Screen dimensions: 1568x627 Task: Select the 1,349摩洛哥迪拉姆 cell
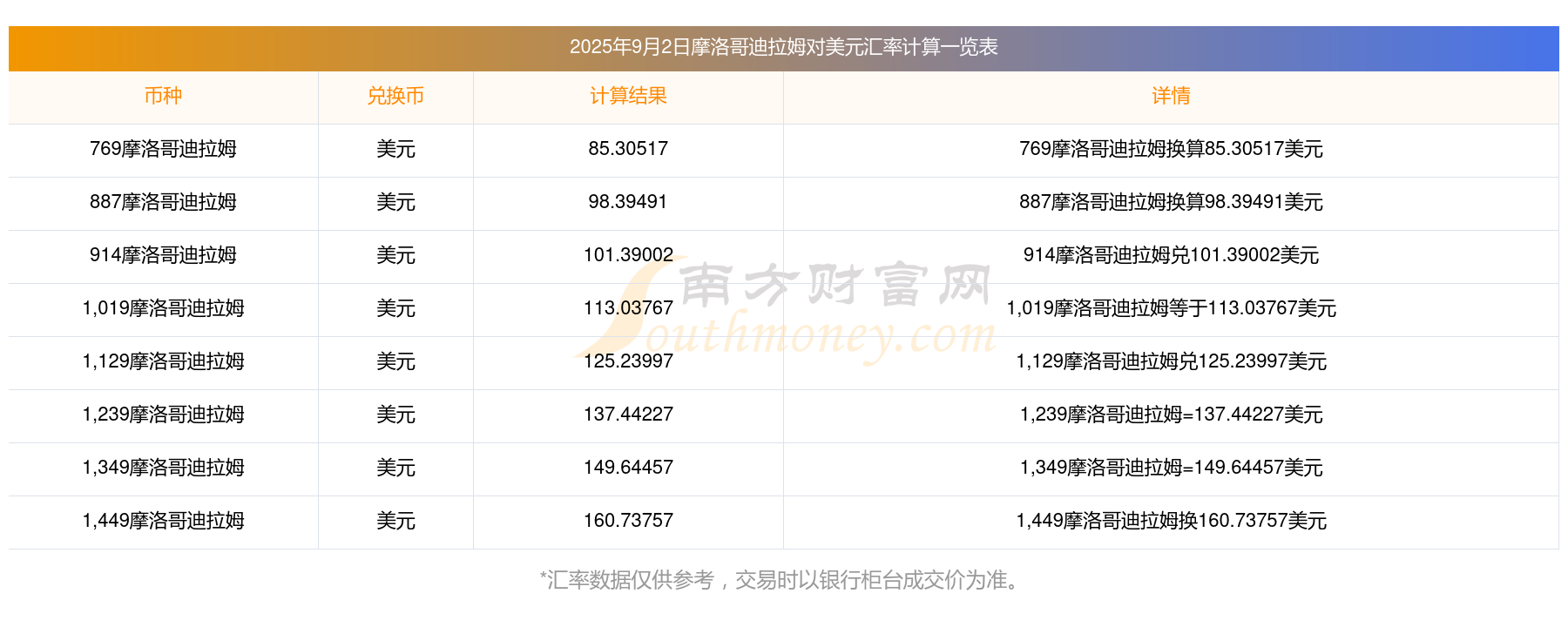(x=163, y=468)
